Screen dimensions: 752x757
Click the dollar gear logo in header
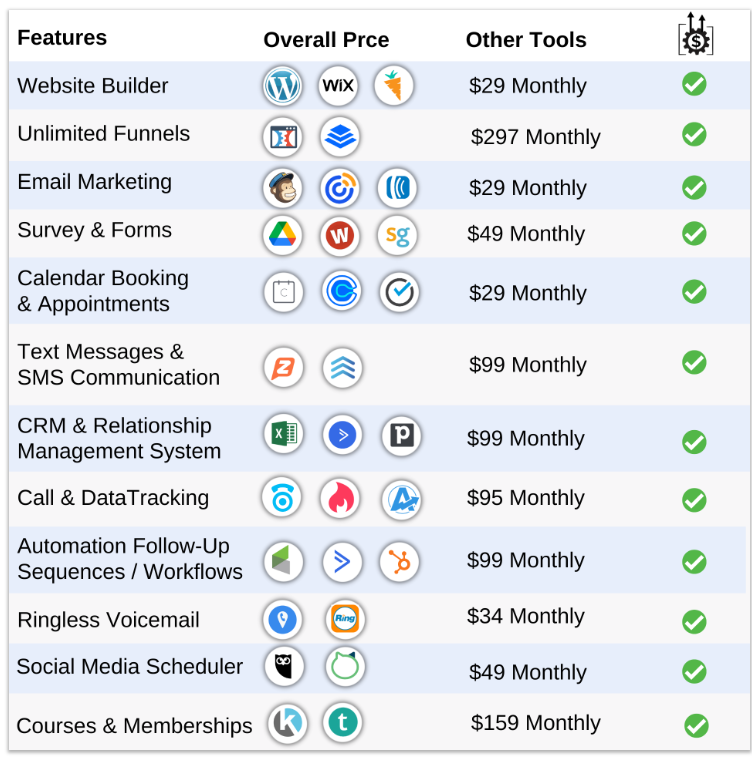(695, 35)
